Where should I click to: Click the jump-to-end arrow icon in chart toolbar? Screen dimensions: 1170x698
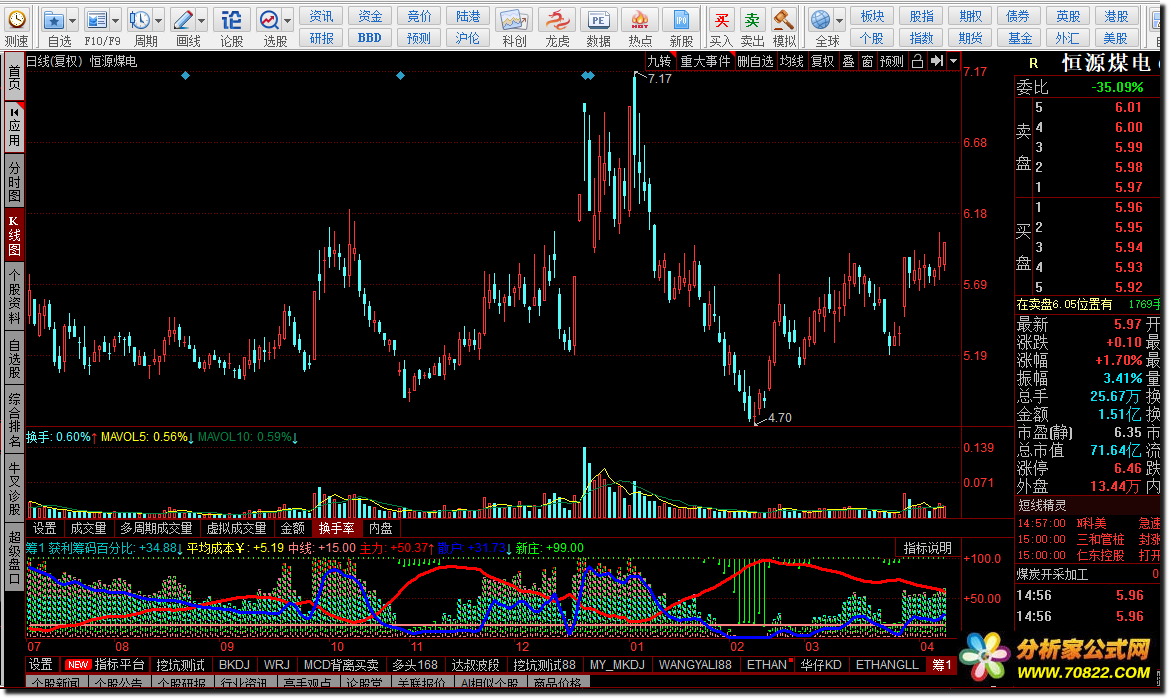[937, 61]
